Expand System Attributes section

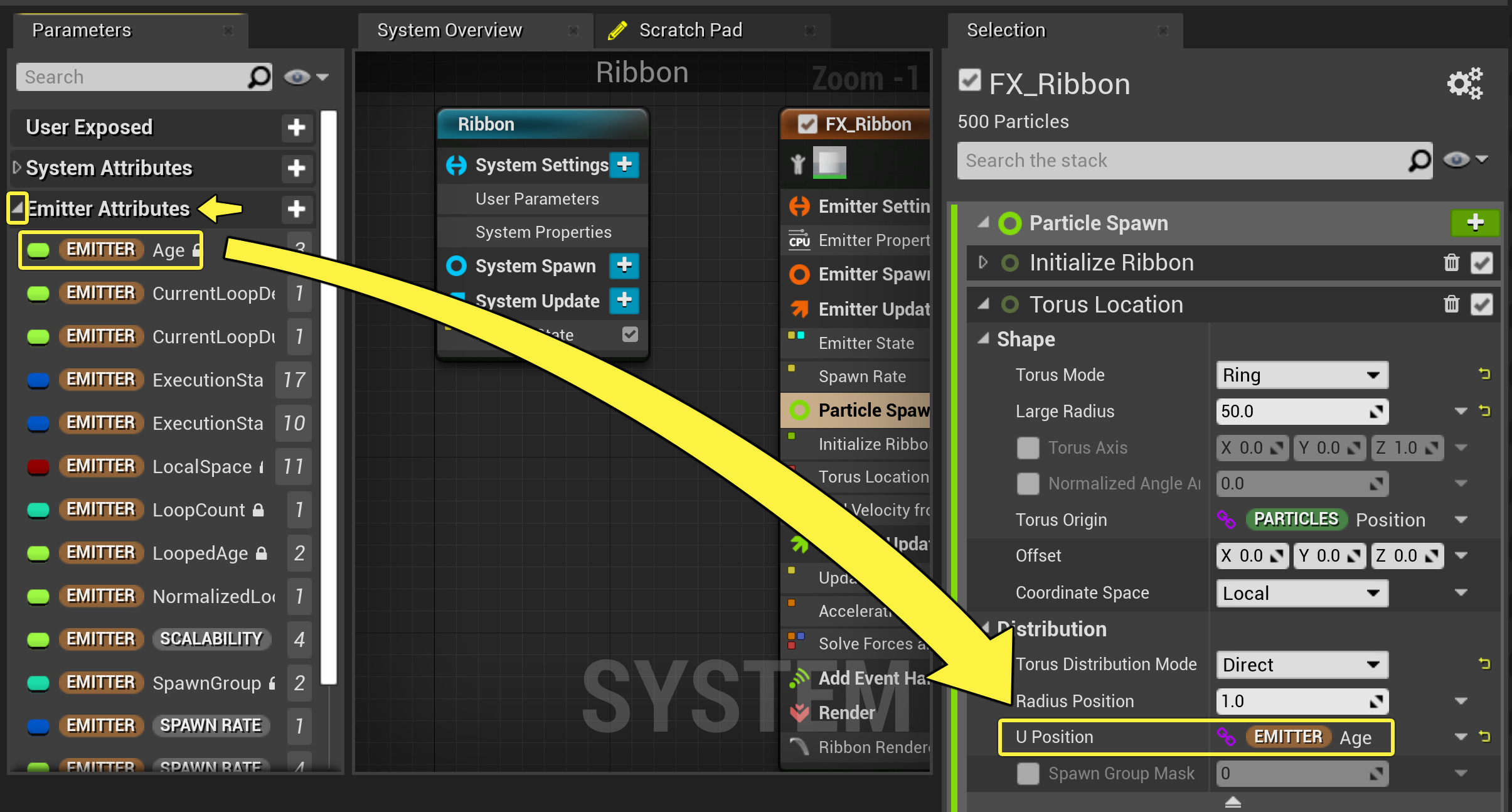point(17,168)
